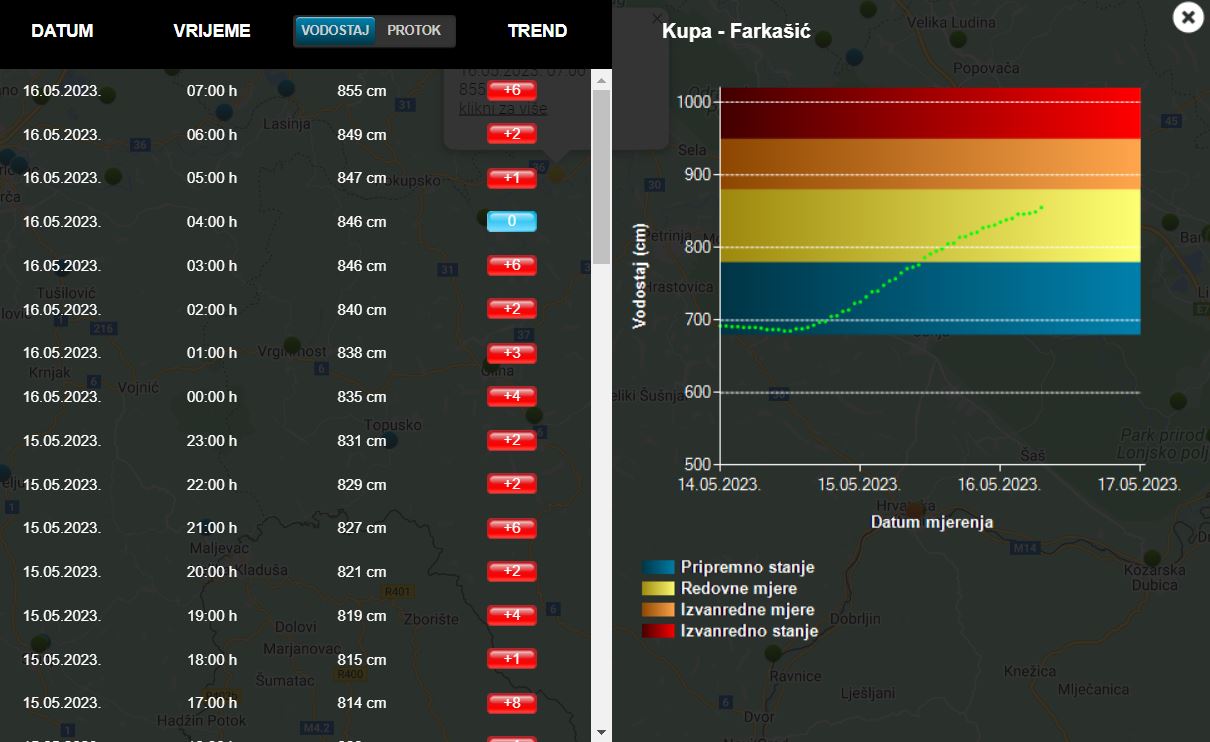Click the +4 trend badge at 00:00 h
The height and width of the screenshot is (742, 1210).
click(512, 397)
